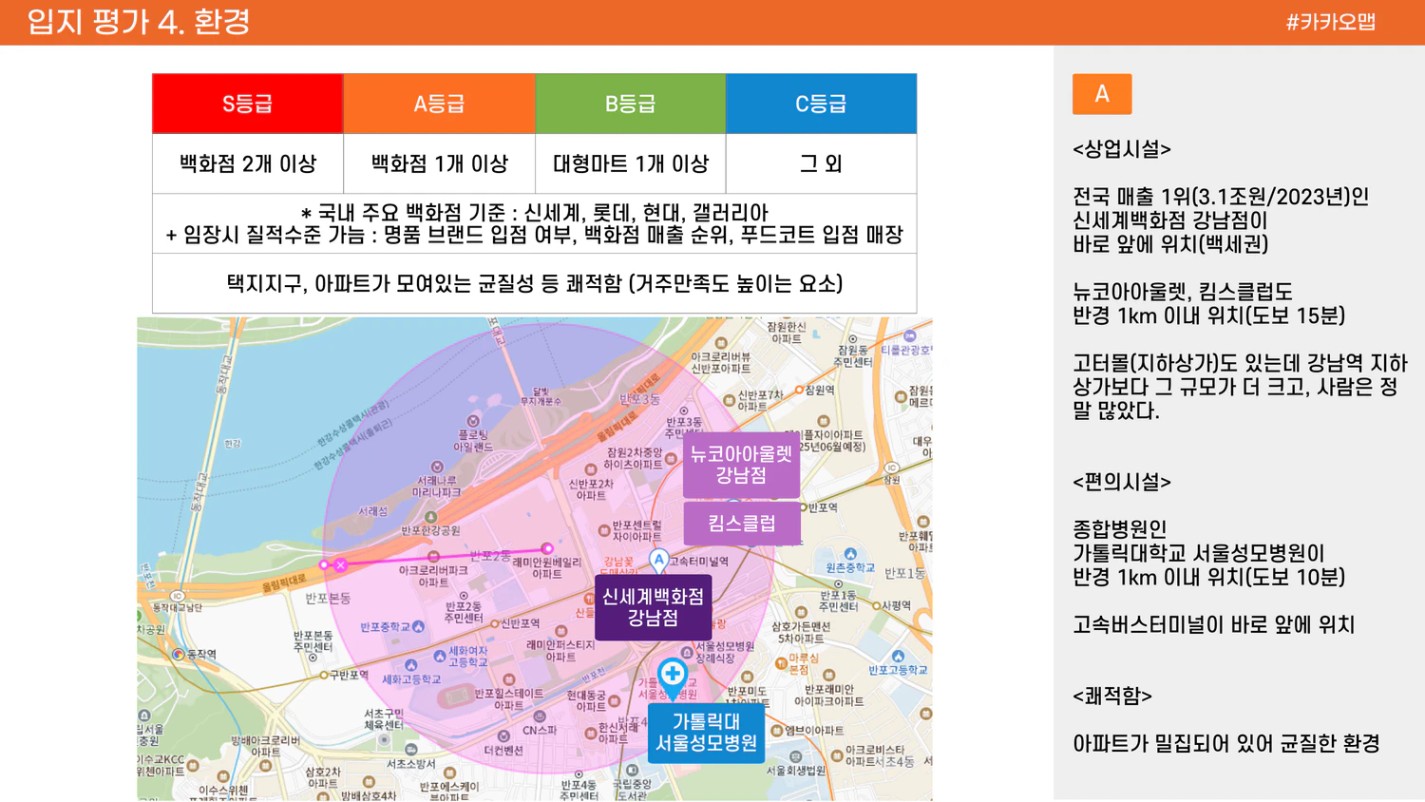Click the 아크로리버파크 아파트 icon

pos(433,556)
